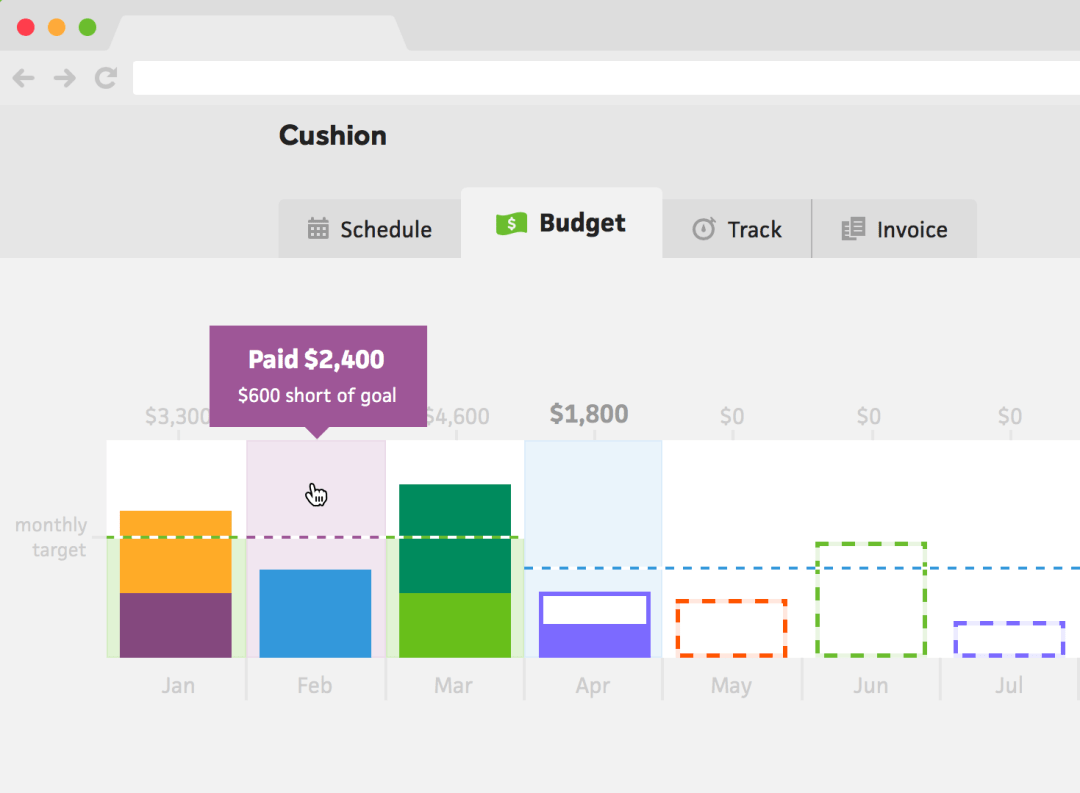
Task: Click the Jul month label
Action: pyautogui.click(x=1009, y=686)
